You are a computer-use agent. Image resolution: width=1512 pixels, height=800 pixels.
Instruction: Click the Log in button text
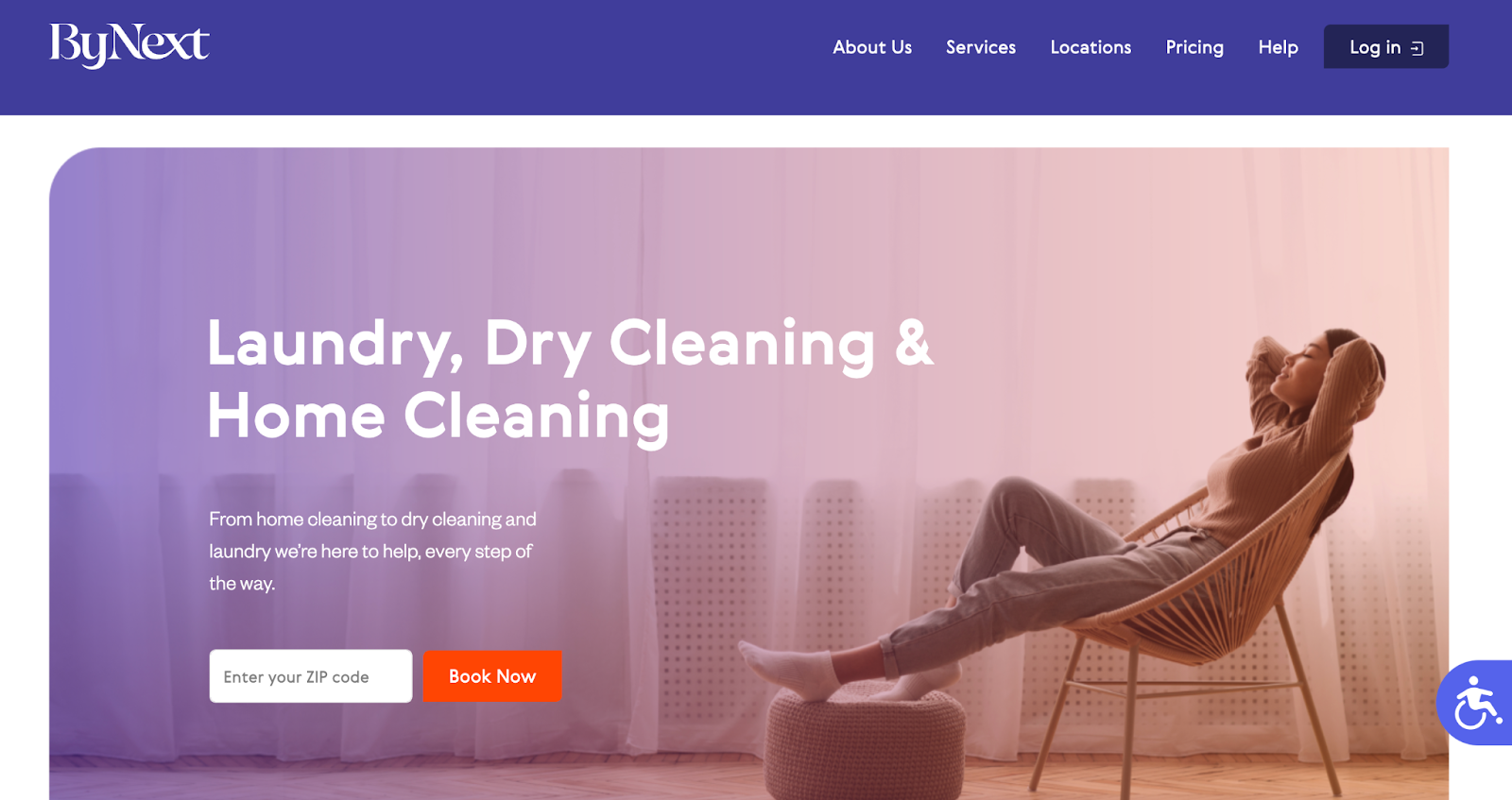(1375, 47)
